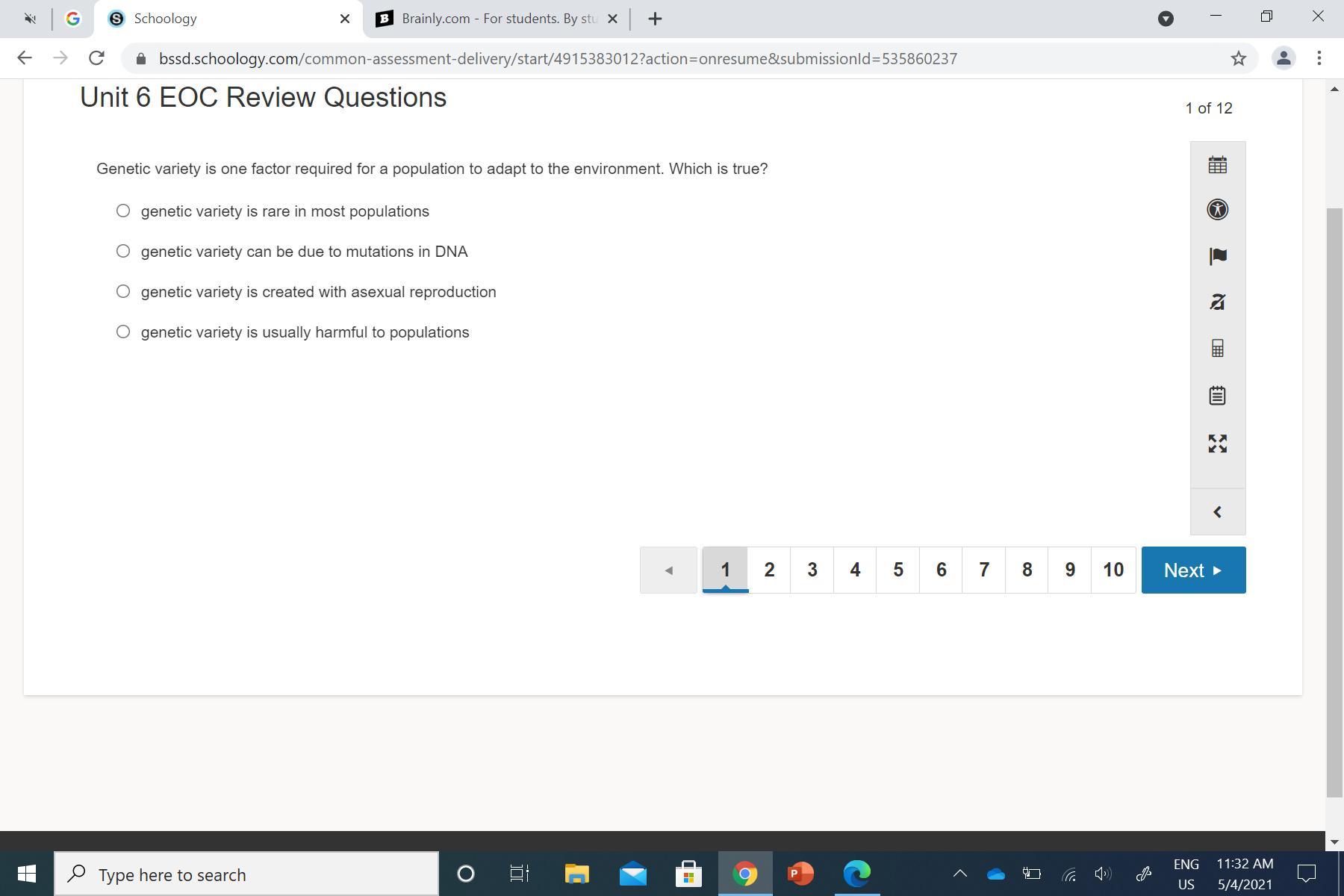Expand the Chrome tab search dropdown

(1166, 19)
